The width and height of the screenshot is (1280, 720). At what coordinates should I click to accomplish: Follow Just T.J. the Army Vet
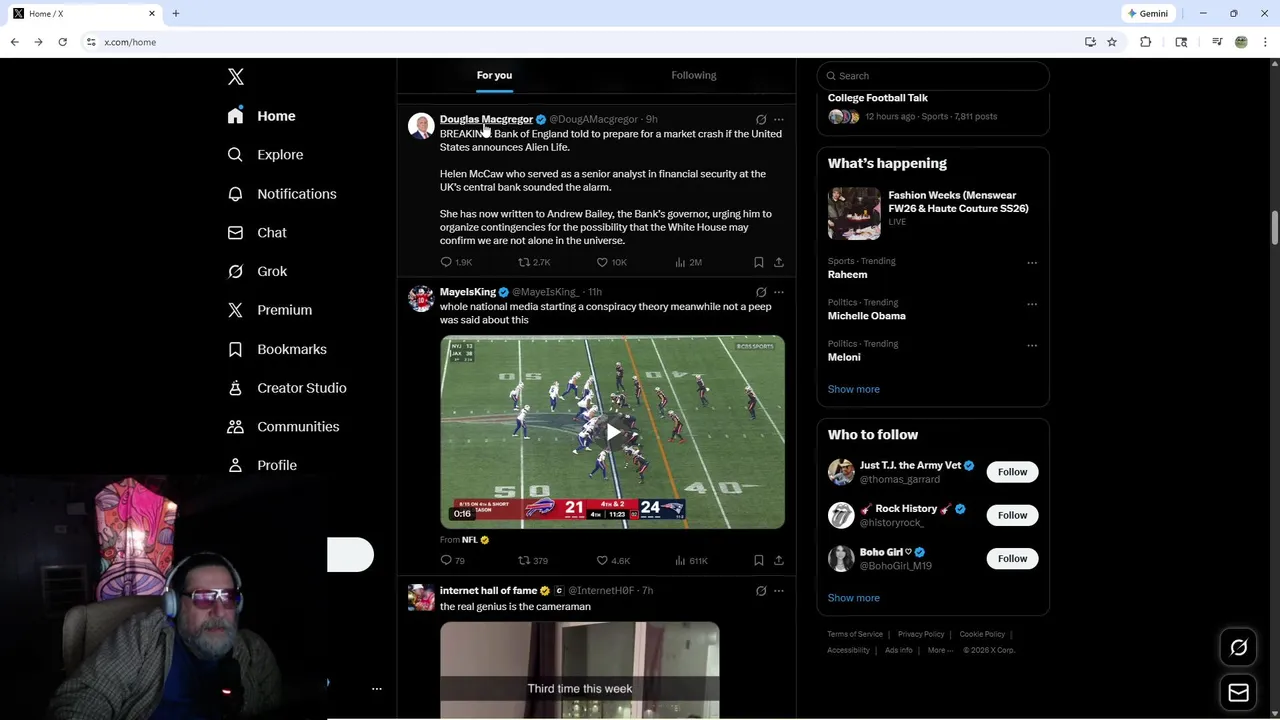(x=1012, y=472)
